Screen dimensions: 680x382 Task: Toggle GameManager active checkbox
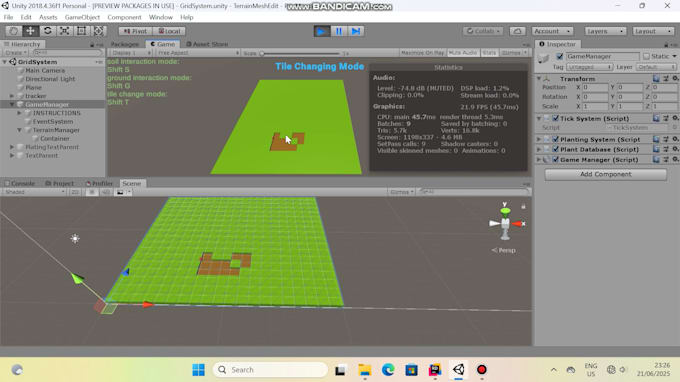(x=560, y=56)
